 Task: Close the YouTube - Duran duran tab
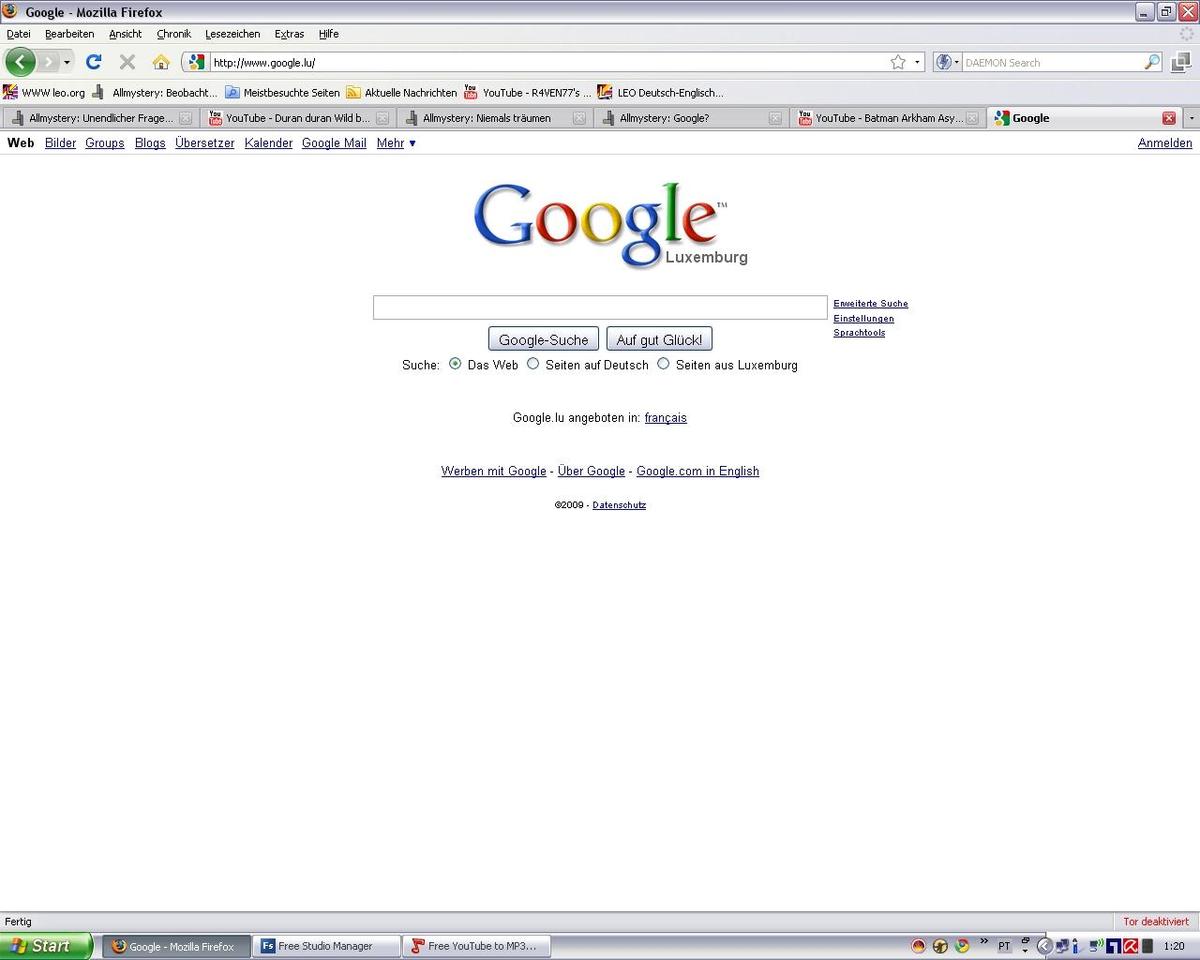tap(382, 118)
